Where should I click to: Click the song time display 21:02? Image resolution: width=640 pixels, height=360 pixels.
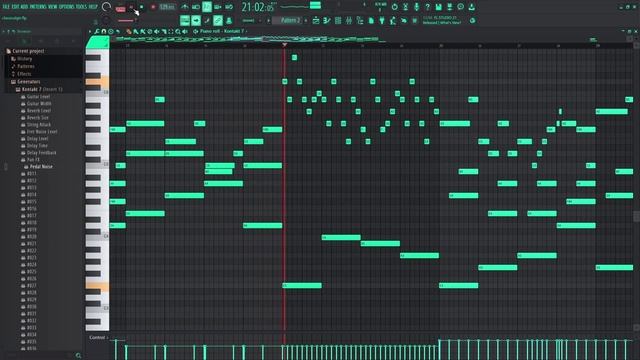(258, 7)
